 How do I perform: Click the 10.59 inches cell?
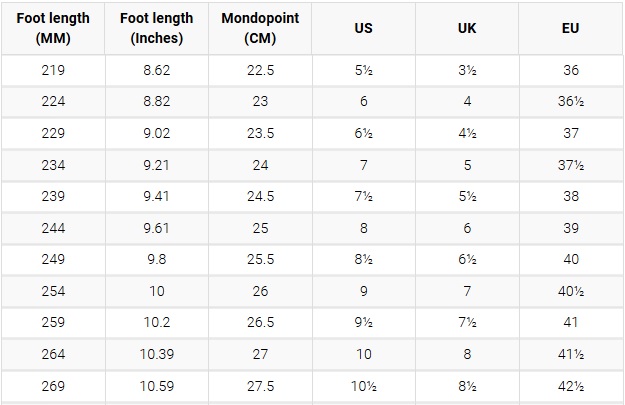[x=157, y=386]
